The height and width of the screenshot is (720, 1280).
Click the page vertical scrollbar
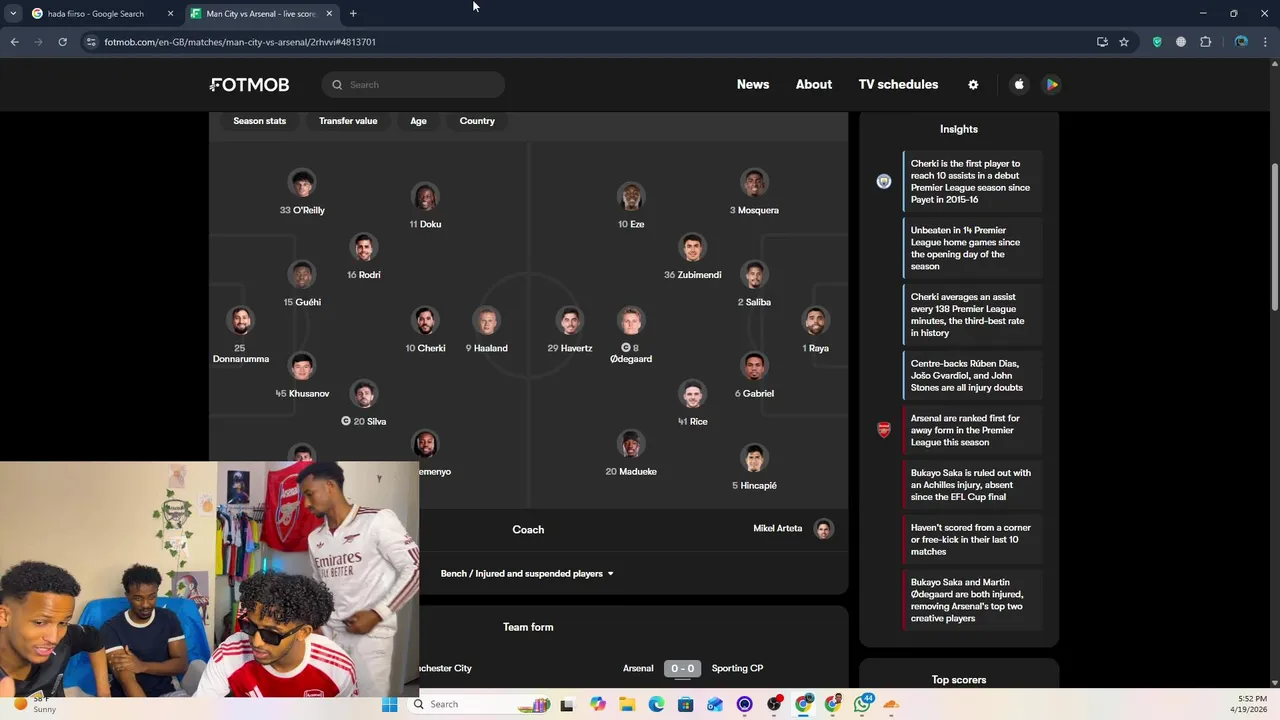pyautogui.click(x=1274, y=237)
